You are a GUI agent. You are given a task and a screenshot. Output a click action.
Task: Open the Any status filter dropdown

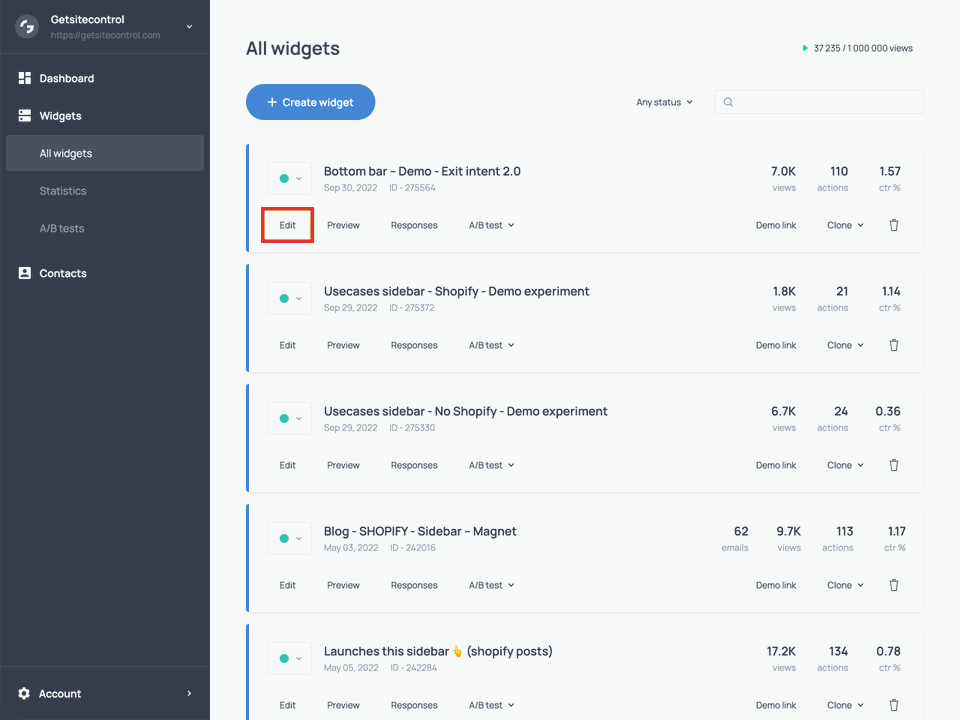click(663, 102)
